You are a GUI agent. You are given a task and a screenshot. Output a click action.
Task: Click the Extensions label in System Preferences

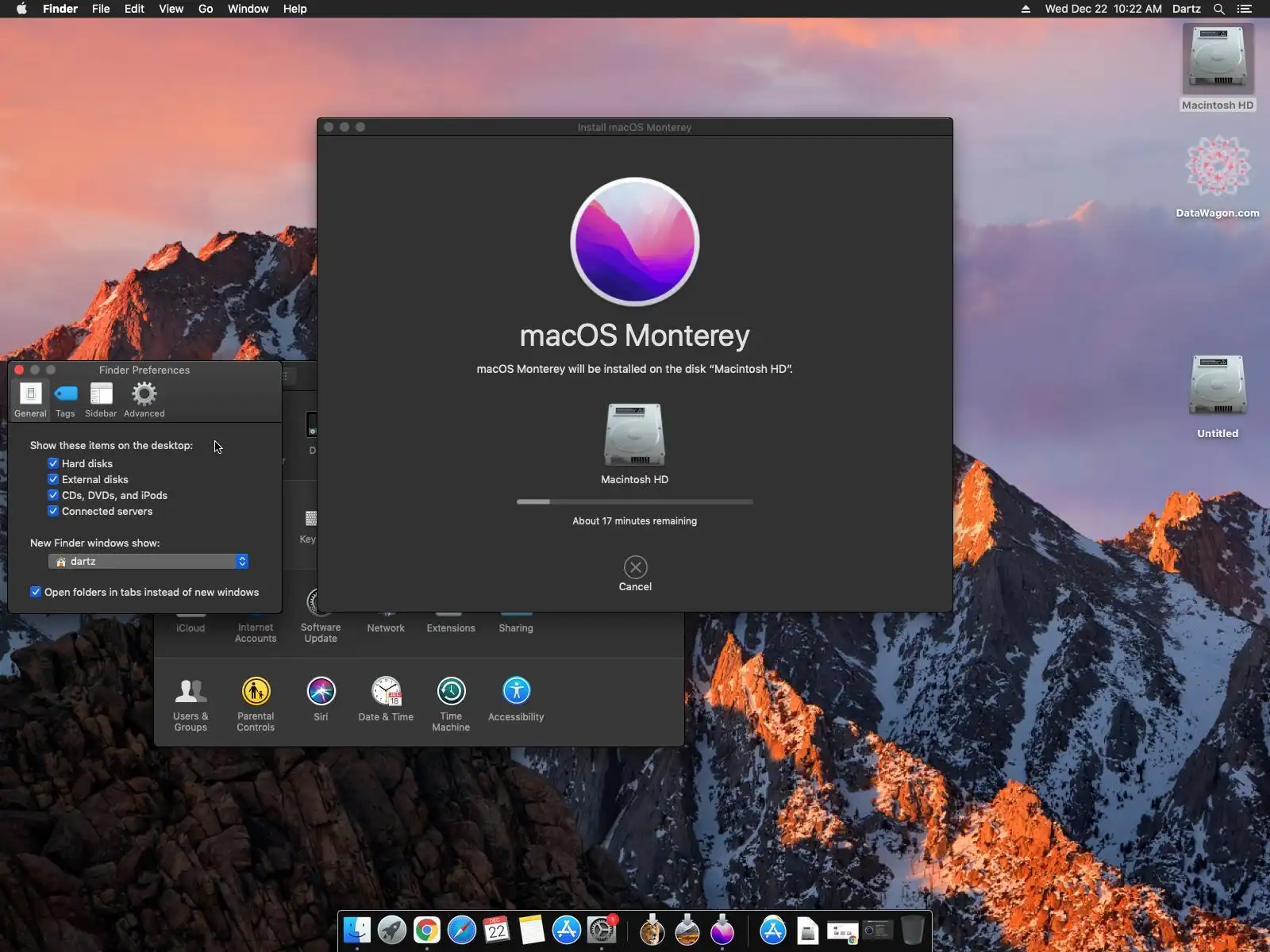[x=451, y=628]
